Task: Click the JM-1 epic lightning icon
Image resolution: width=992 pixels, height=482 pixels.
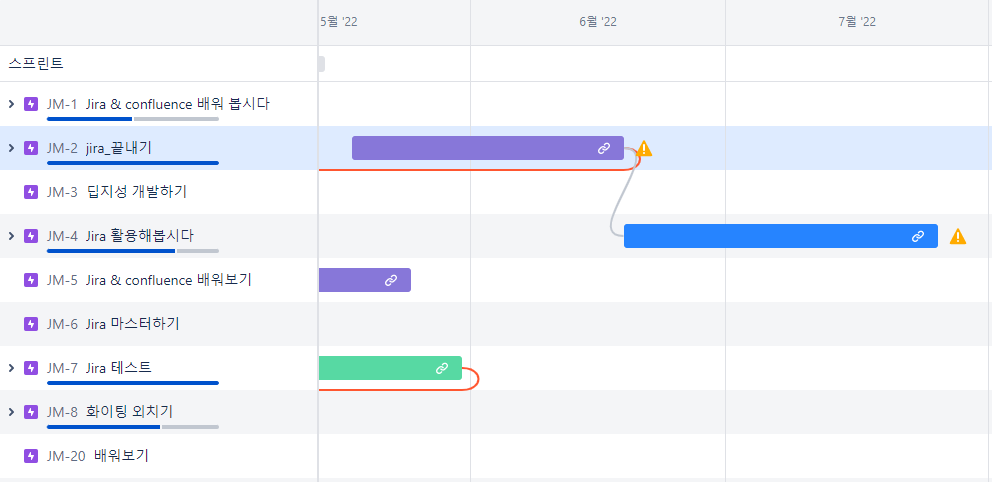Action: [x=31, y=104]
